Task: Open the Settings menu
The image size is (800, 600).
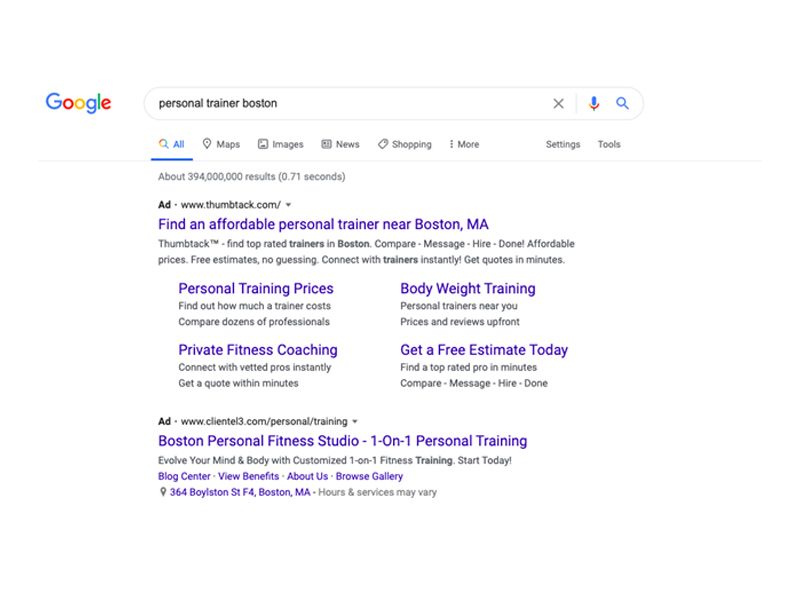Action: click(x=563, y=144)
